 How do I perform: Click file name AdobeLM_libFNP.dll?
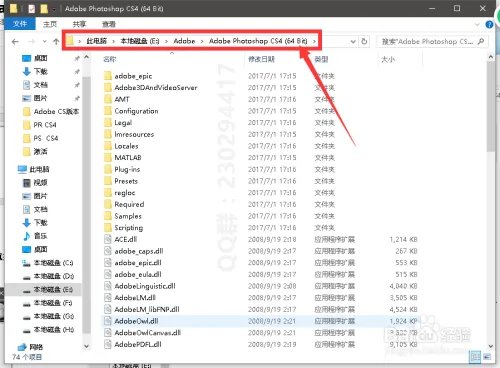point(147,309)
